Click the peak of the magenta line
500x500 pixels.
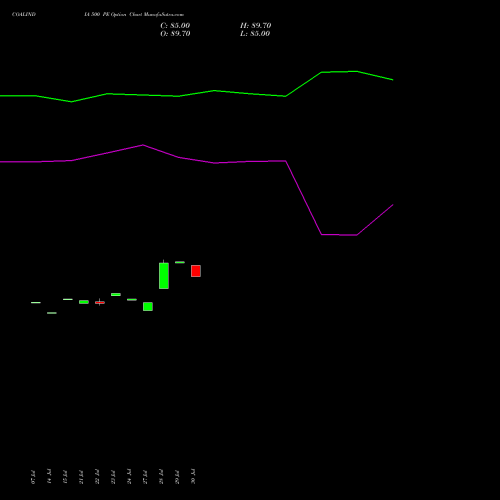[143, 145]
